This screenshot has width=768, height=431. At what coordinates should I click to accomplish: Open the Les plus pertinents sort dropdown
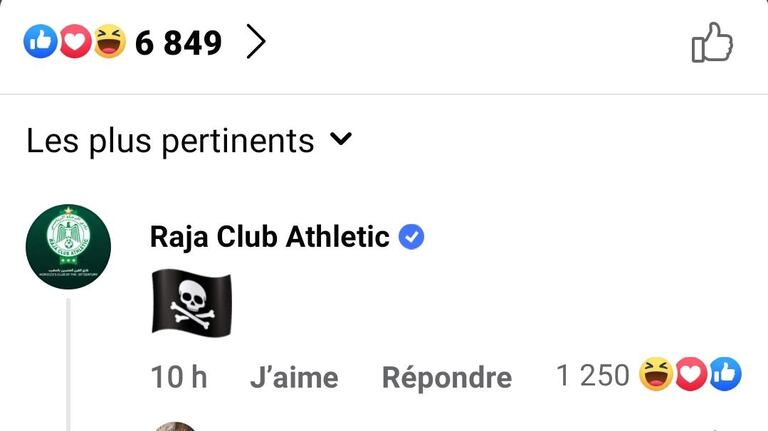point(189,141)
